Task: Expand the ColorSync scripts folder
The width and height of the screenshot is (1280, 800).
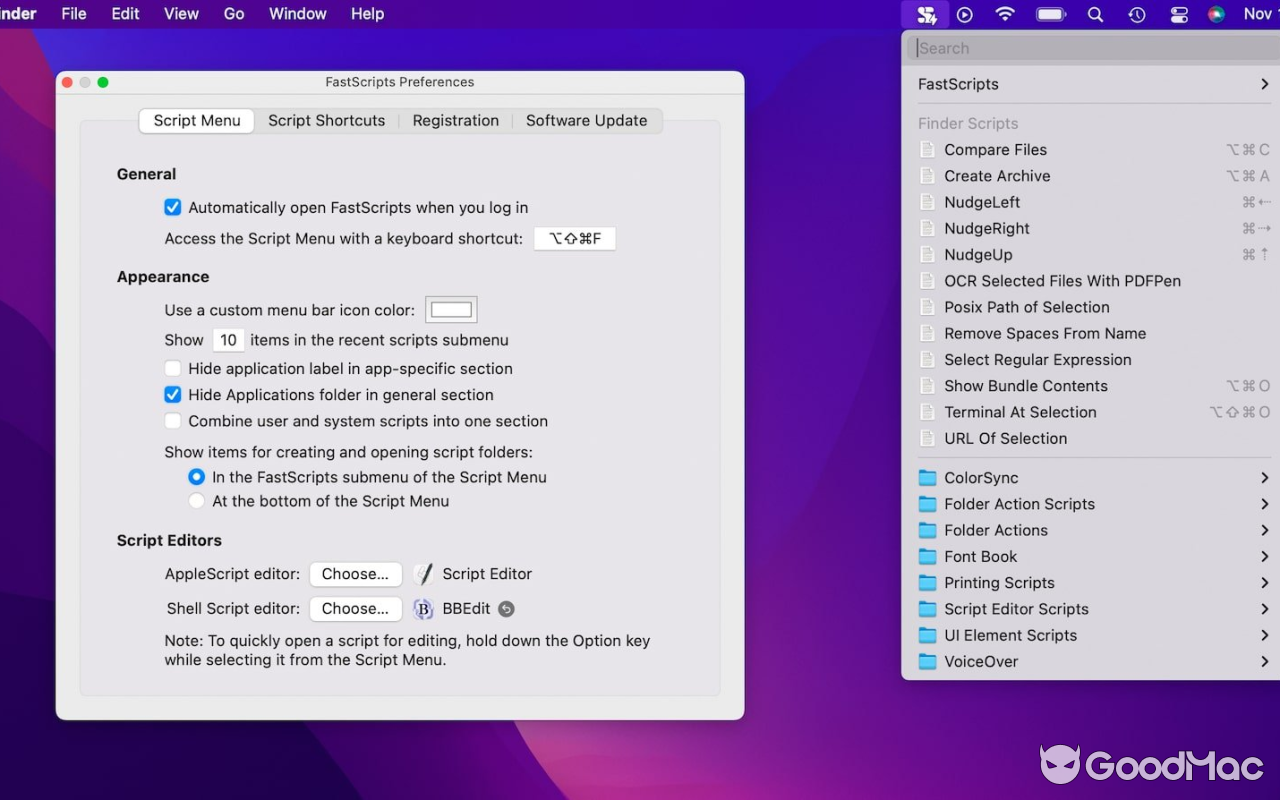Action: click(1092, 478)
